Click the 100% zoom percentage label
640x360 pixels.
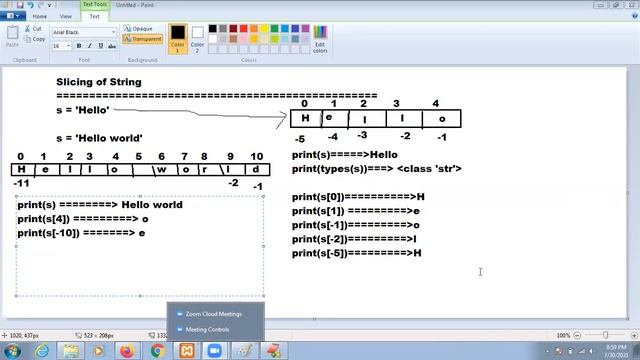click(563, 335)
